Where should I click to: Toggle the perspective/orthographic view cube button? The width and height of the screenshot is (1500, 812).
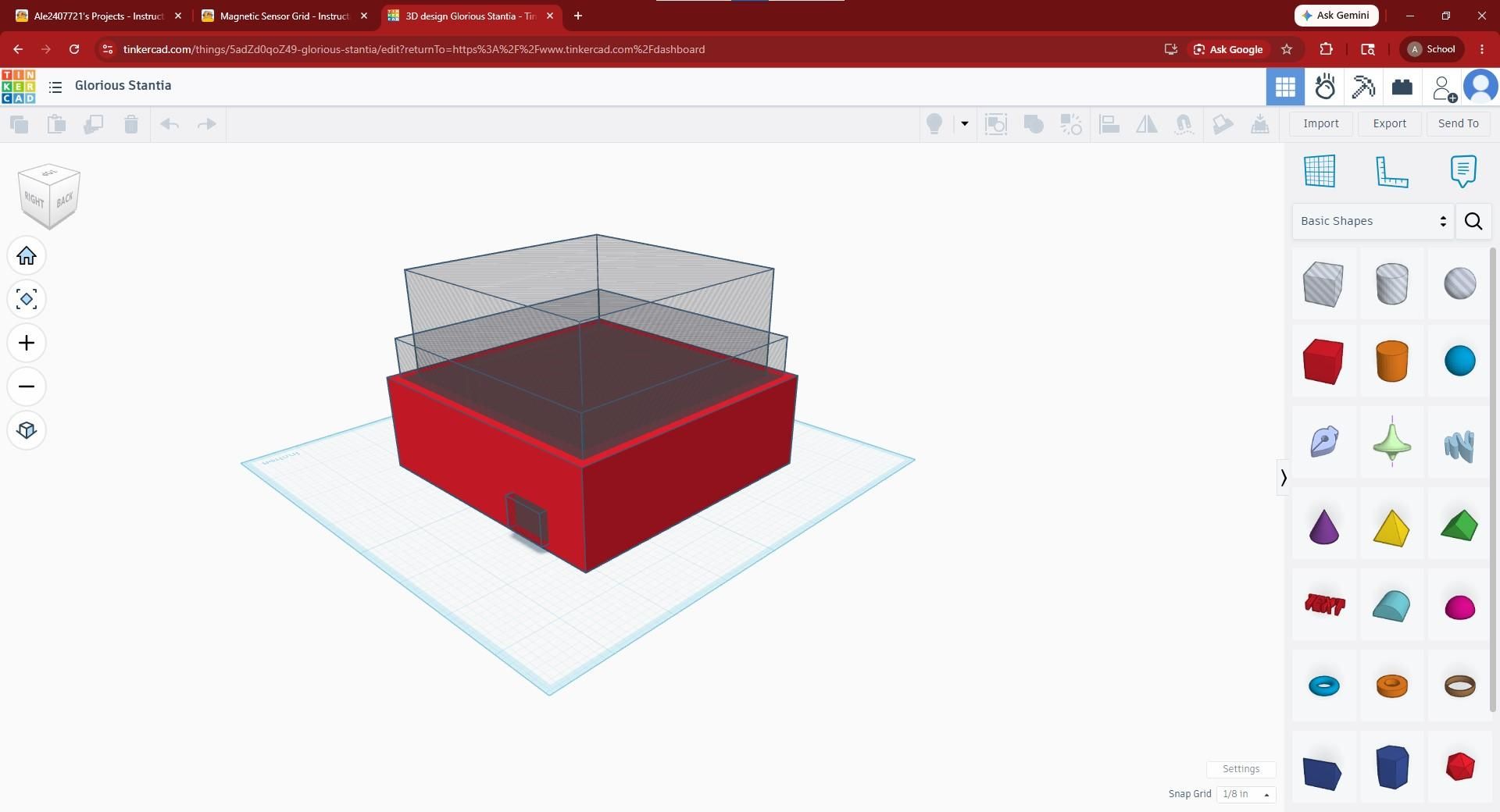[x=27, y=430]
